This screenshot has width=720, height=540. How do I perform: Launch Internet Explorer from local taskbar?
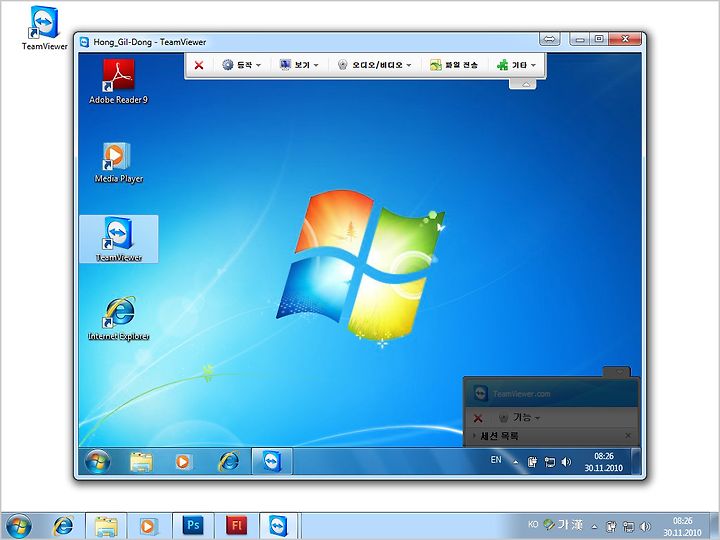[x=63, y=525]
